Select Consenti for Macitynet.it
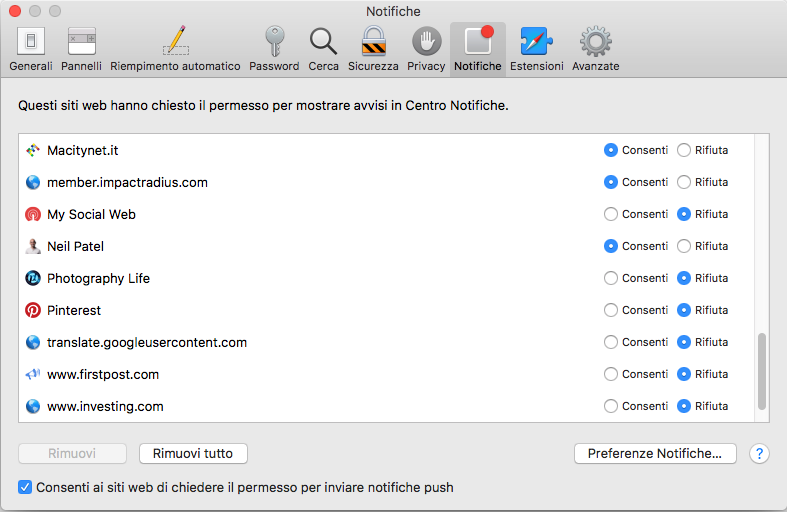Image resolution: width=787 pixels, height=512 pixels. point(611,150)
